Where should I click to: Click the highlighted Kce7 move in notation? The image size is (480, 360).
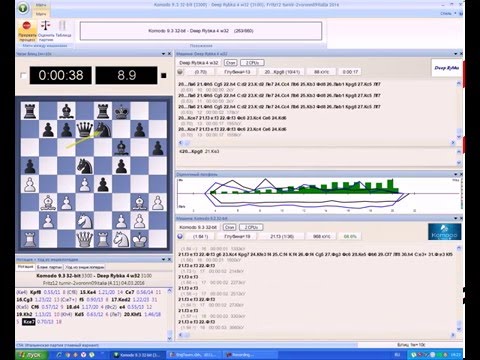(x=29, y=322)
